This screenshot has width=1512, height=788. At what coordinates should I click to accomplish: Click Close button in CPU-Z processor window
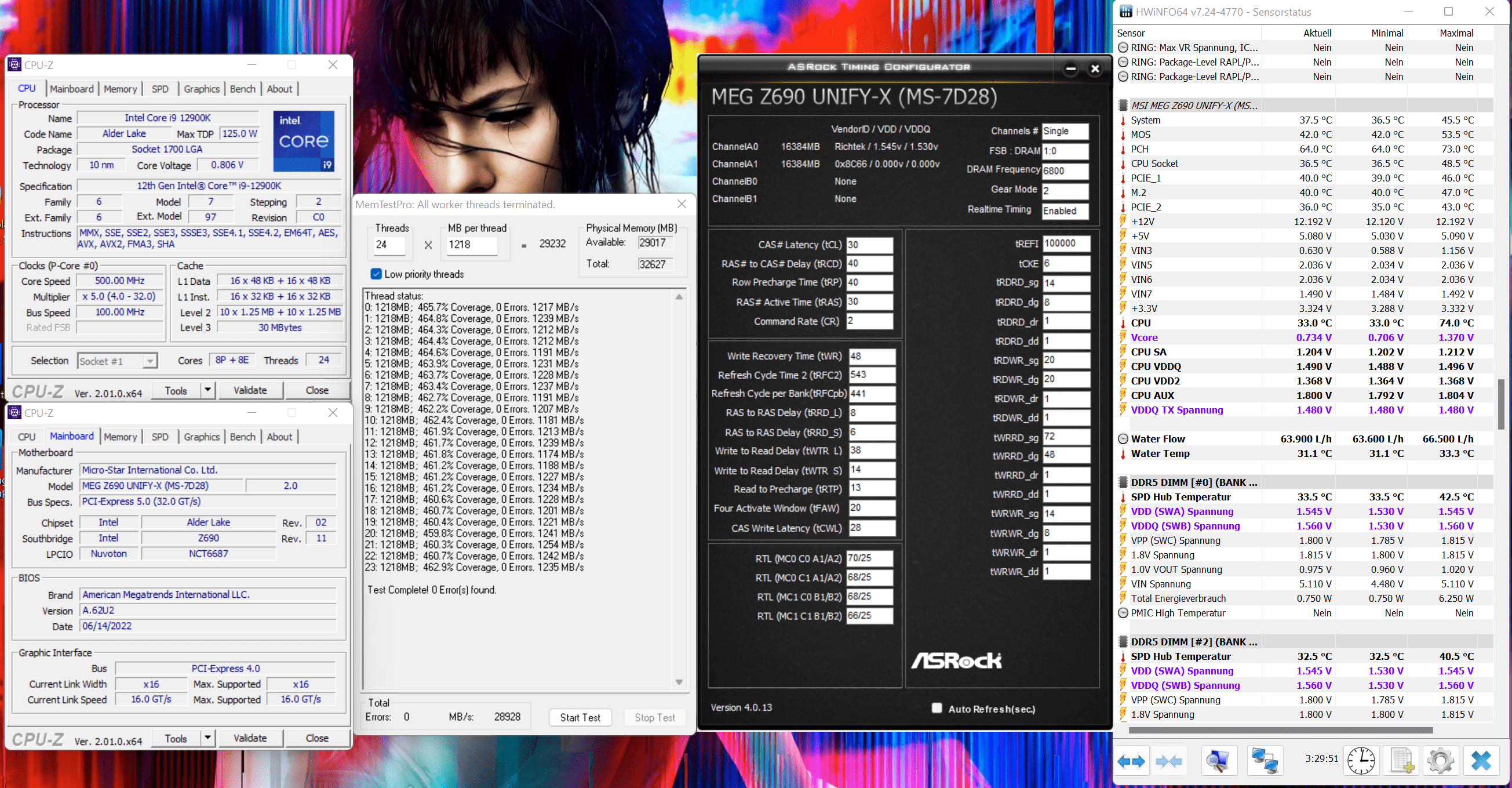(317, 390)
